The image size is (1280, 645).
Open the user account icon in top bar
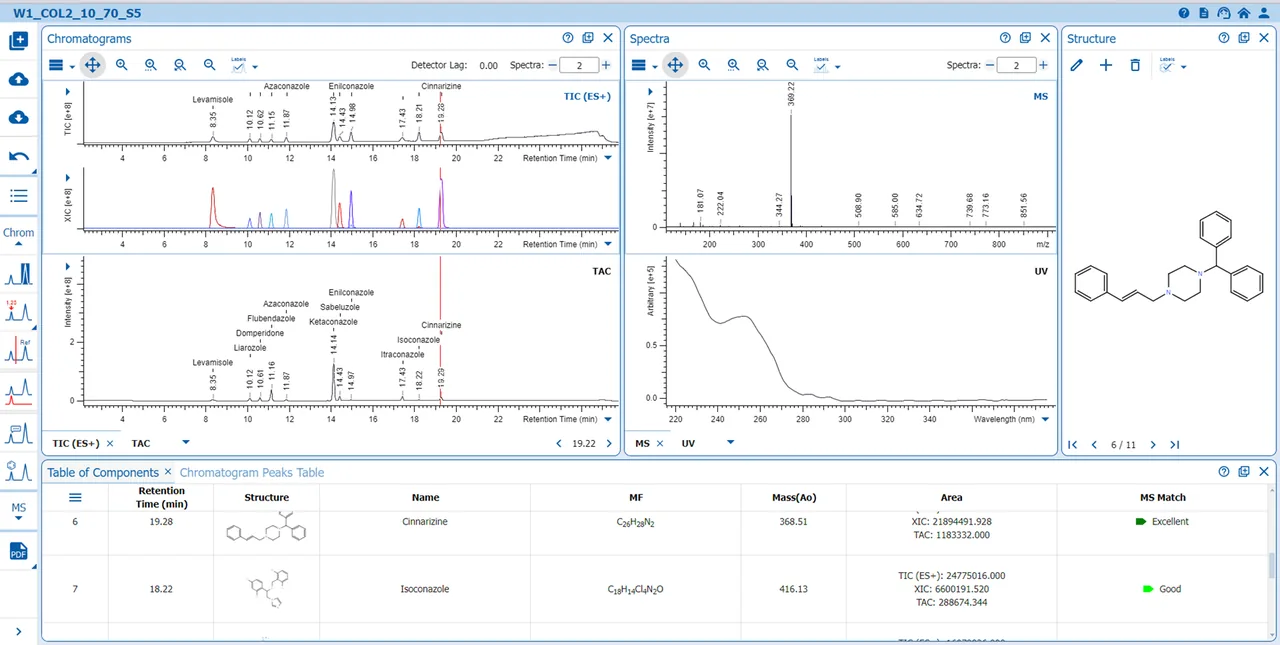click(1264, 13)
